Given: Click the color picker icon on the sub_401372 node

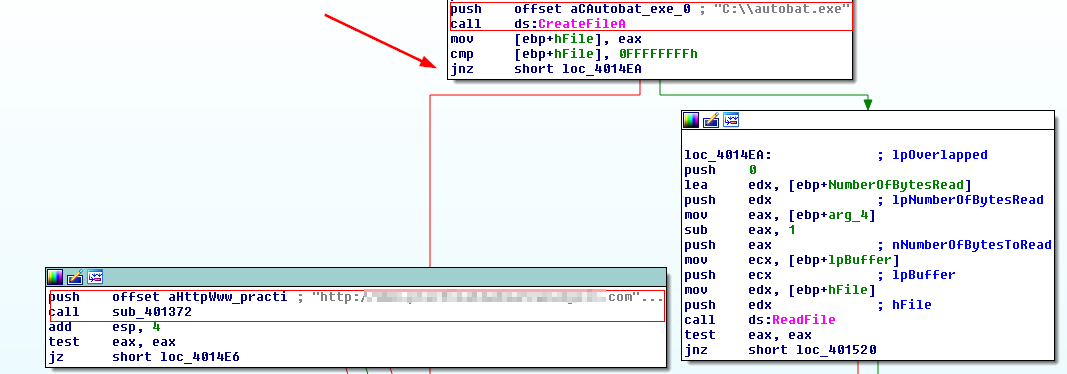Looking at the screenshot, I should pyautogui.click(x=55, y=277).
